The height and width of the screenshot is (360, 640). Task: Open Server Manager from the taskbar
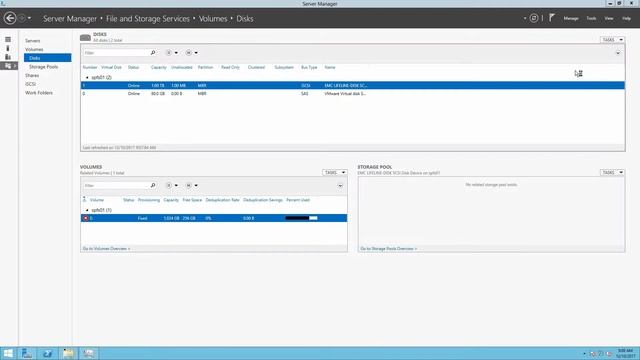(x=27, y=353)
